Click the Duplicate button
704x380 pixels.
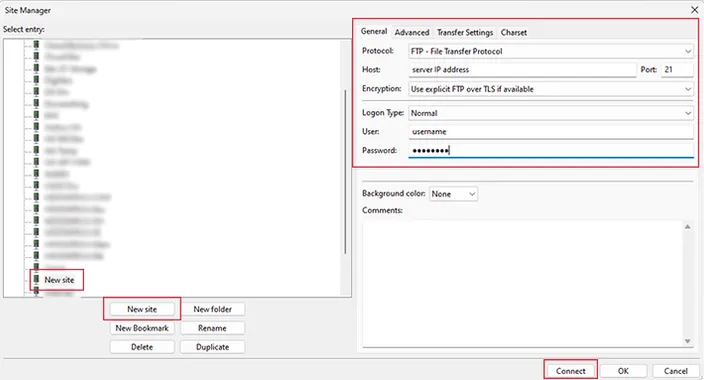click(212, 347)
